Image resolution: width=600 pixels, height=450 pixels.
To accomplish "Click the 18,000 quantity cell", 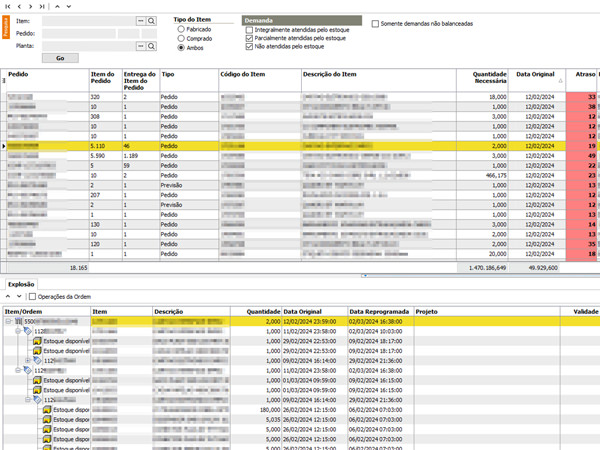I will click(x=483, y=97).
